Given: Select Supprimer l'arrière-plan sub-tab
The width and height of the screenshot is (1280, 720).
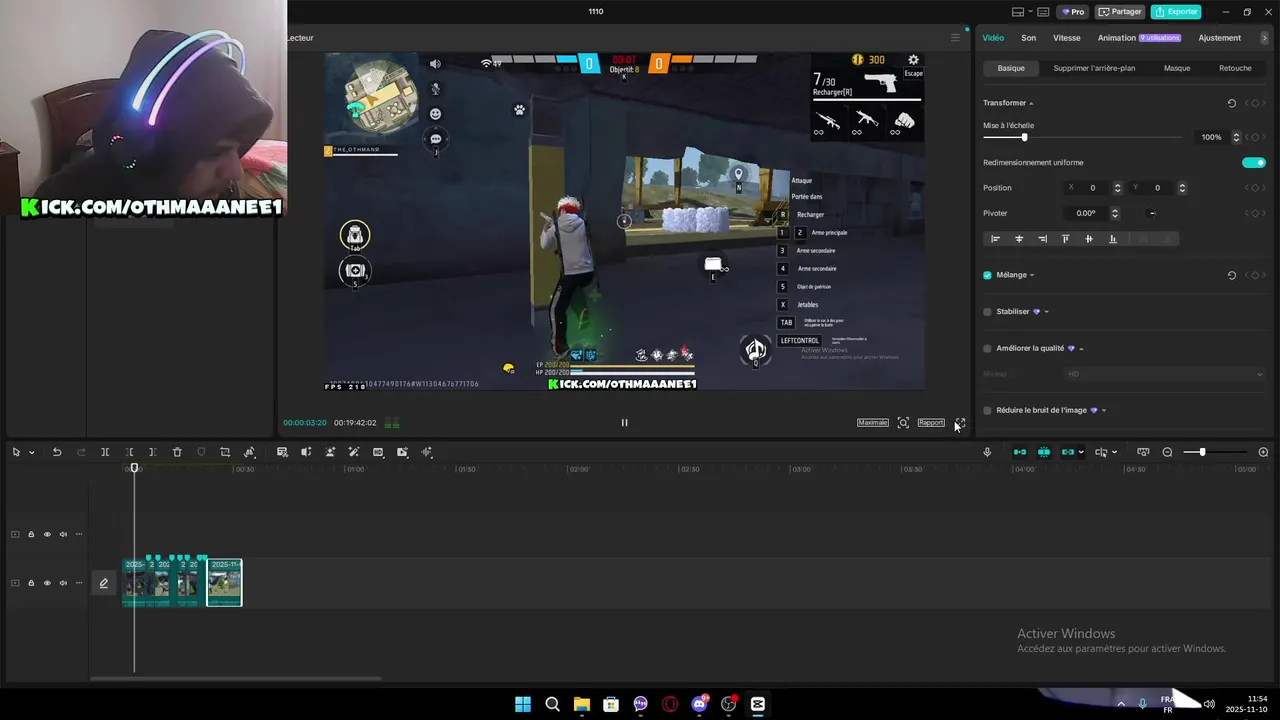Looking at the screenshot, I should pyautogui.click(x=1094, y=68).
